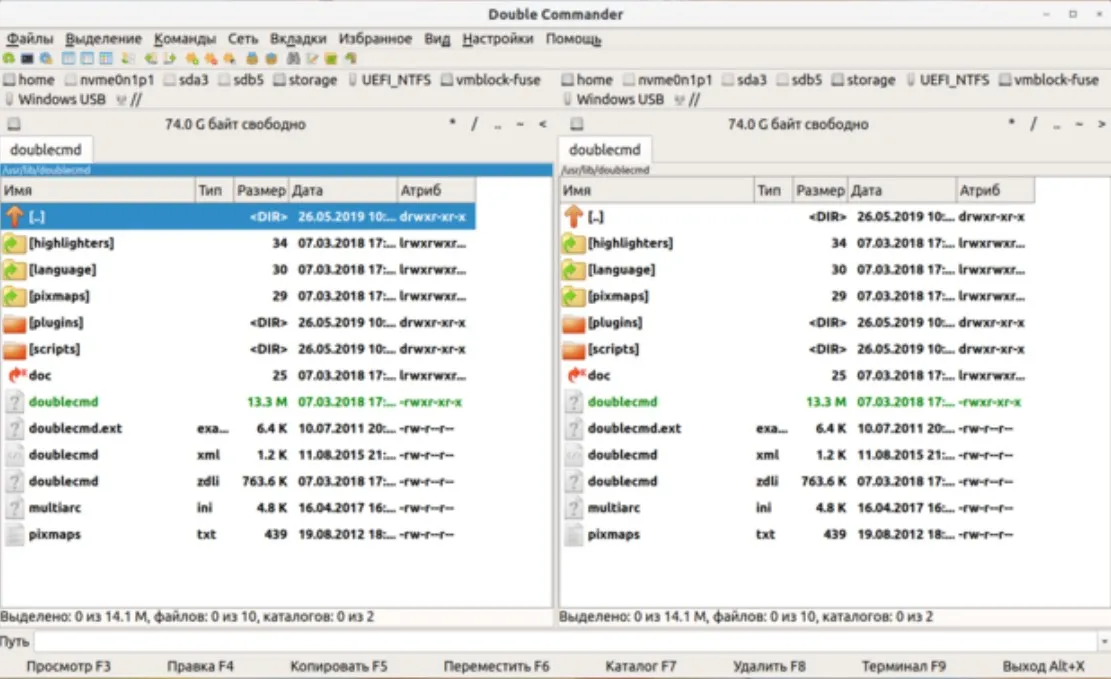Click the Unselect group toolbar icon
The image size is (1111, 679).
pos(210,58)
